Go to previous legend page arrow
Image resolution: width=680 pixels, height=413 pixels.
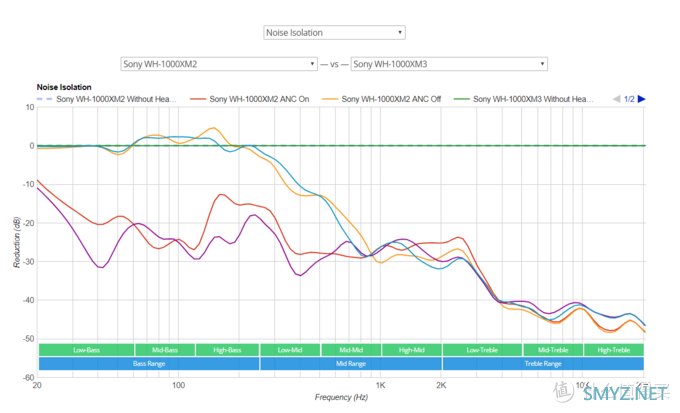(616, 99)
